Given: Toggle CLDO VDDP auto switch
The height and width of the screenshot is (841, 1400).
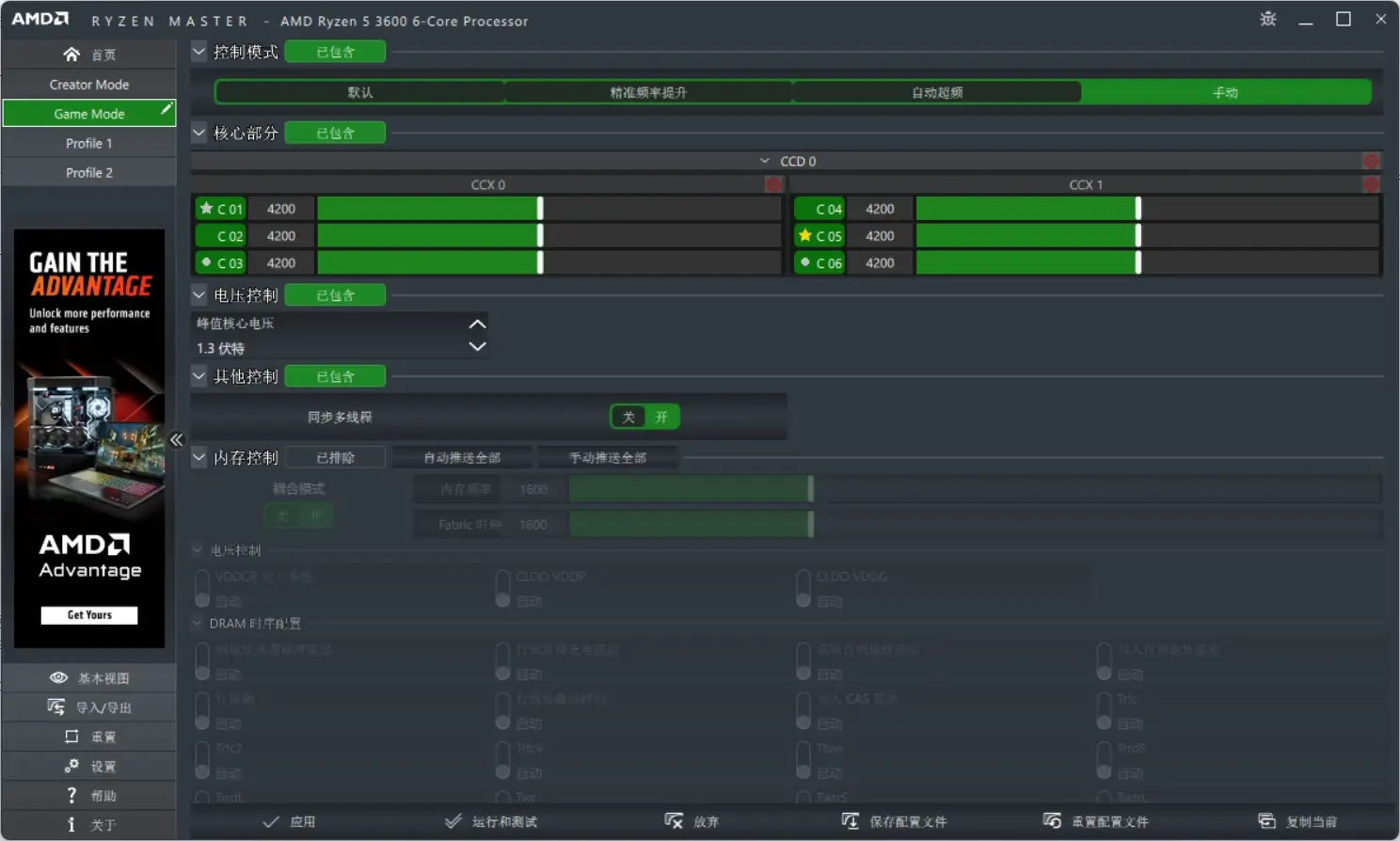Looking at the screenshot, I should [503, 589].
